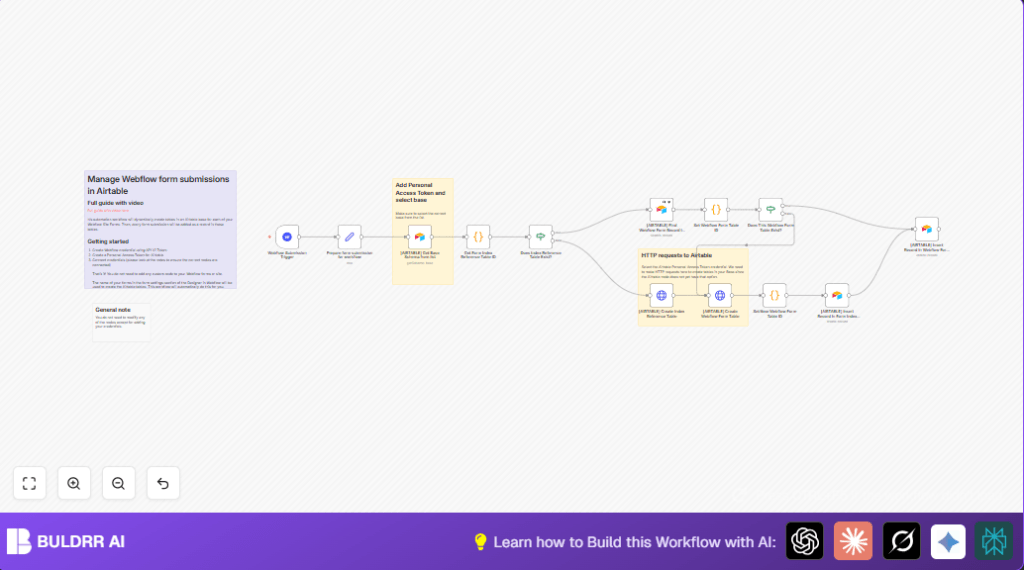The height and width of the screenshot is (570, 1024).
Task: Select the Webflow Submission Trigger node
Action: (x=287, y=237)
